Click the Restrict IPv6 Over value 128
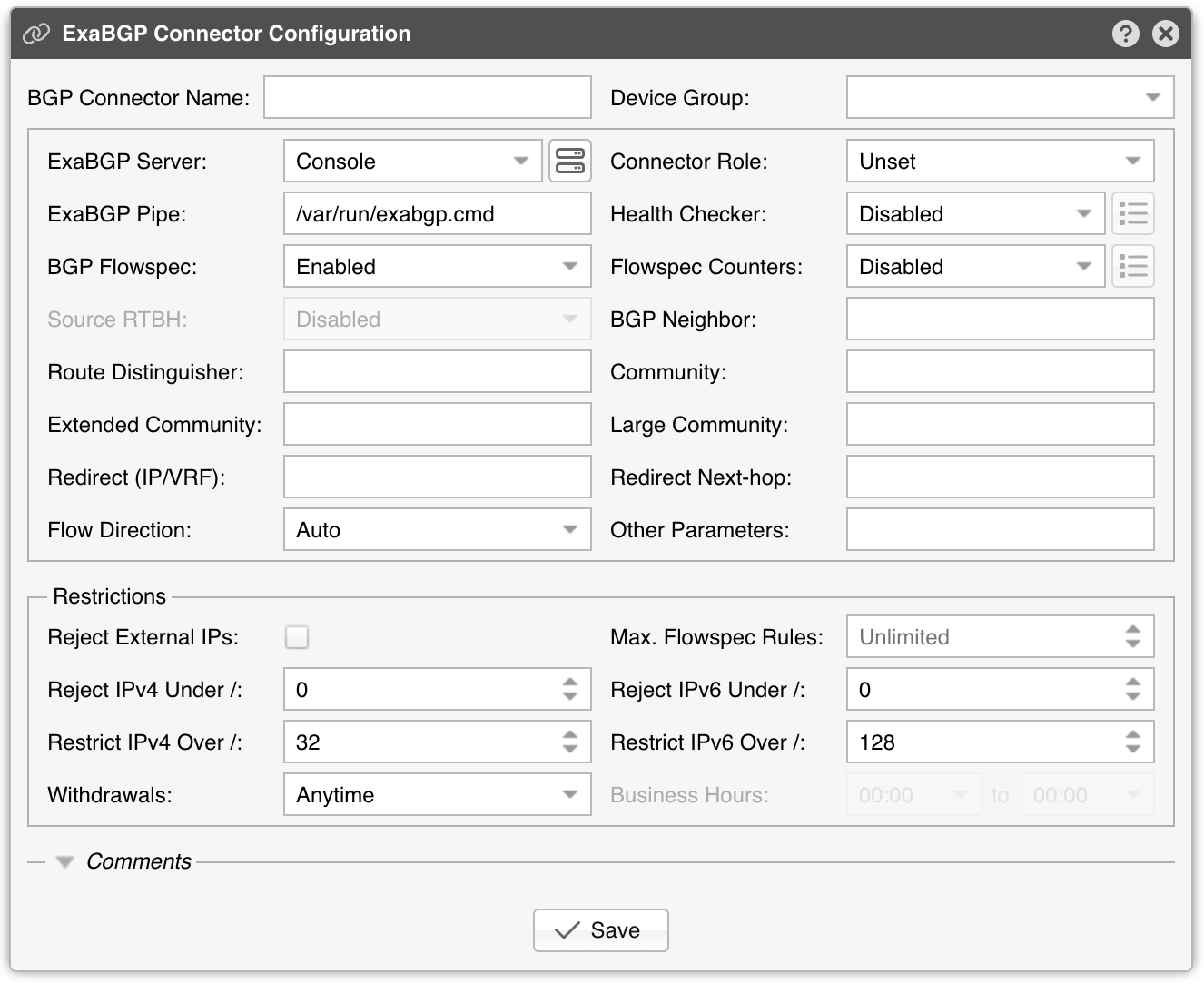The width and height of the screenshot is (1204, 993). [877, 742]
